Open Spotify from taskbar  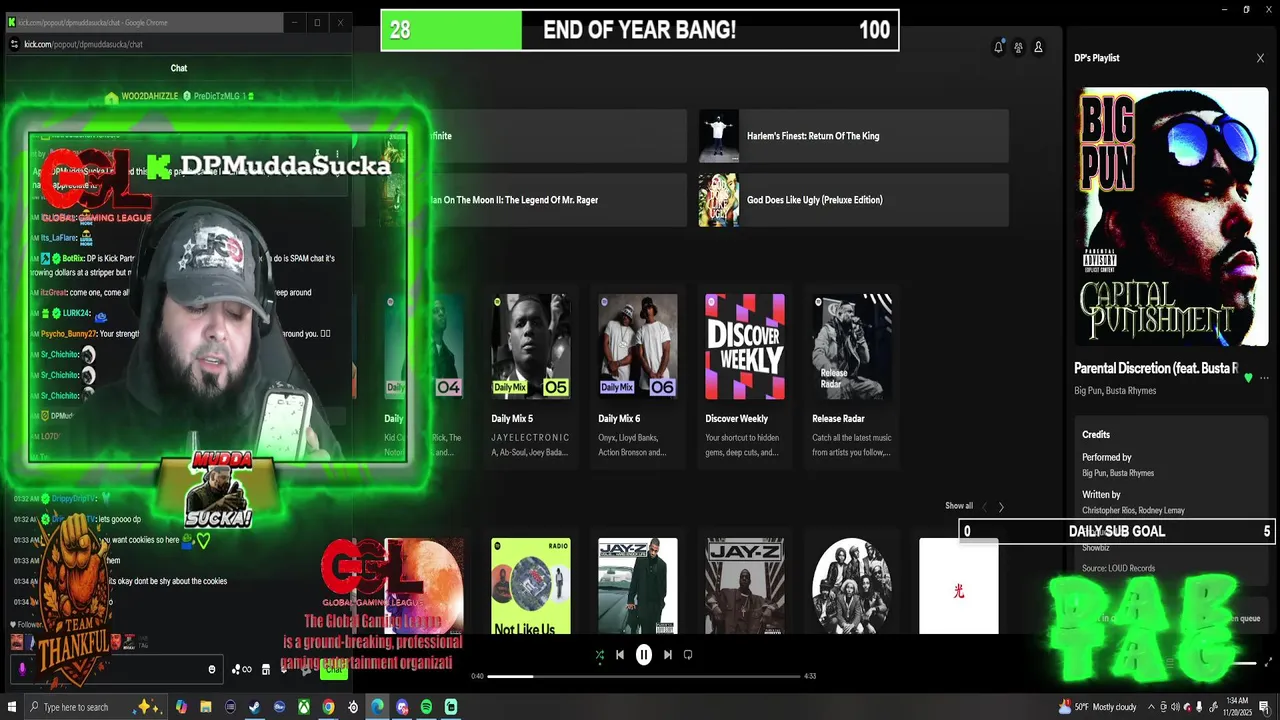(x=426, y=707)
